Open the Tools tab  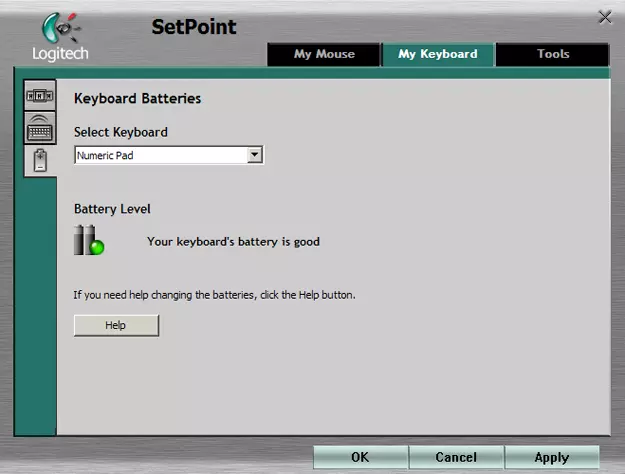click(552, 54)
